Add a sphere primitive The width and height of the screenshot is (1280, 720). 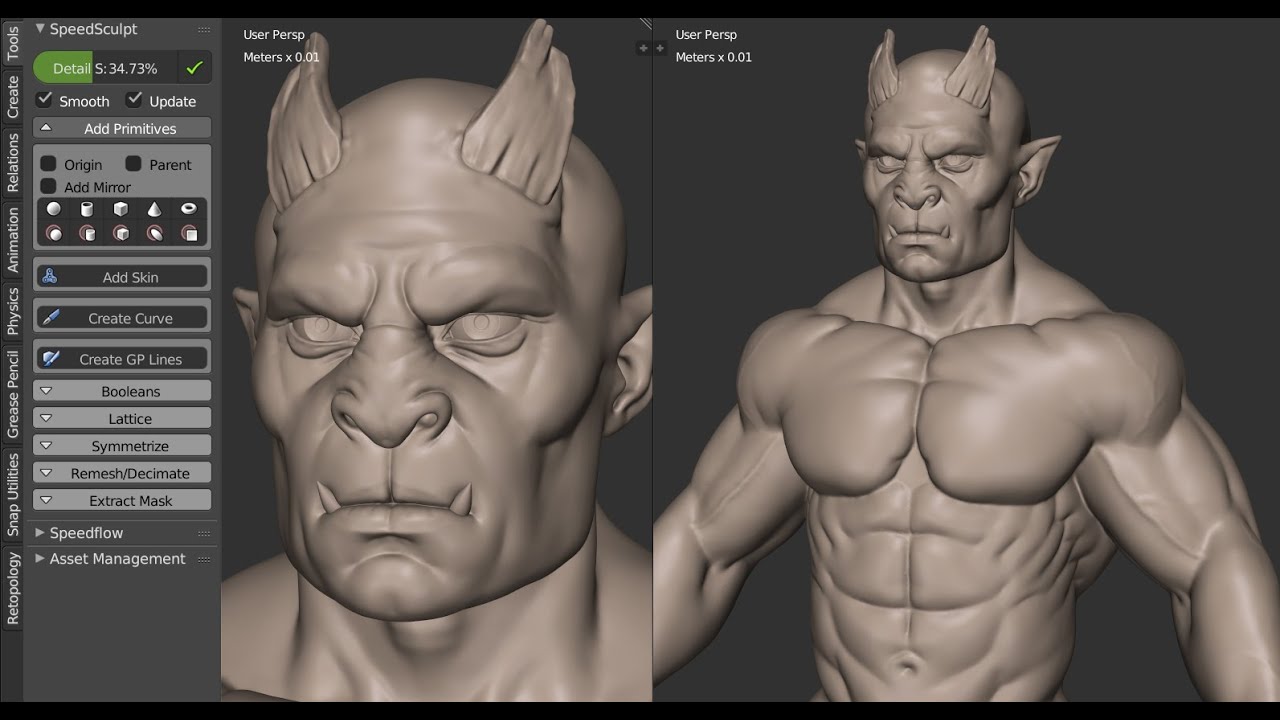[x=54, y=209]
